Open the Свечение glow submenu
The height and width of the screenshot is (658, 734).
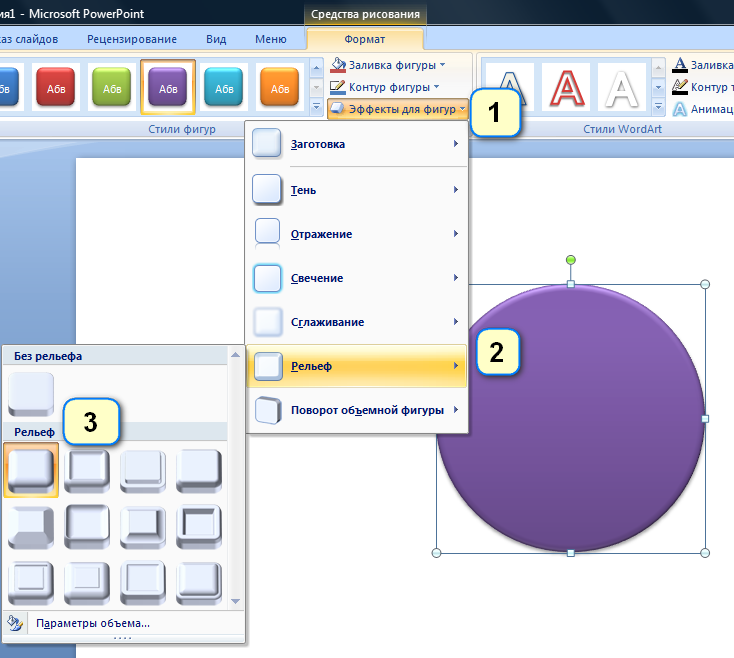(357, 278)
